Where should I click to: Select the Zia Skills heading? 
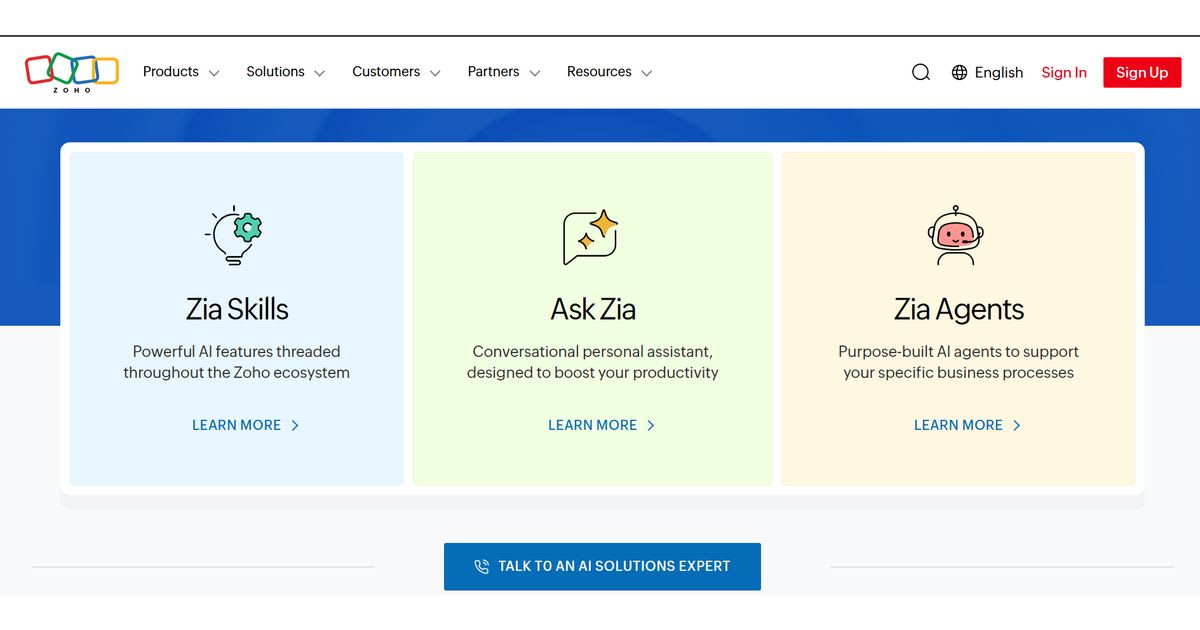(237, 309)
